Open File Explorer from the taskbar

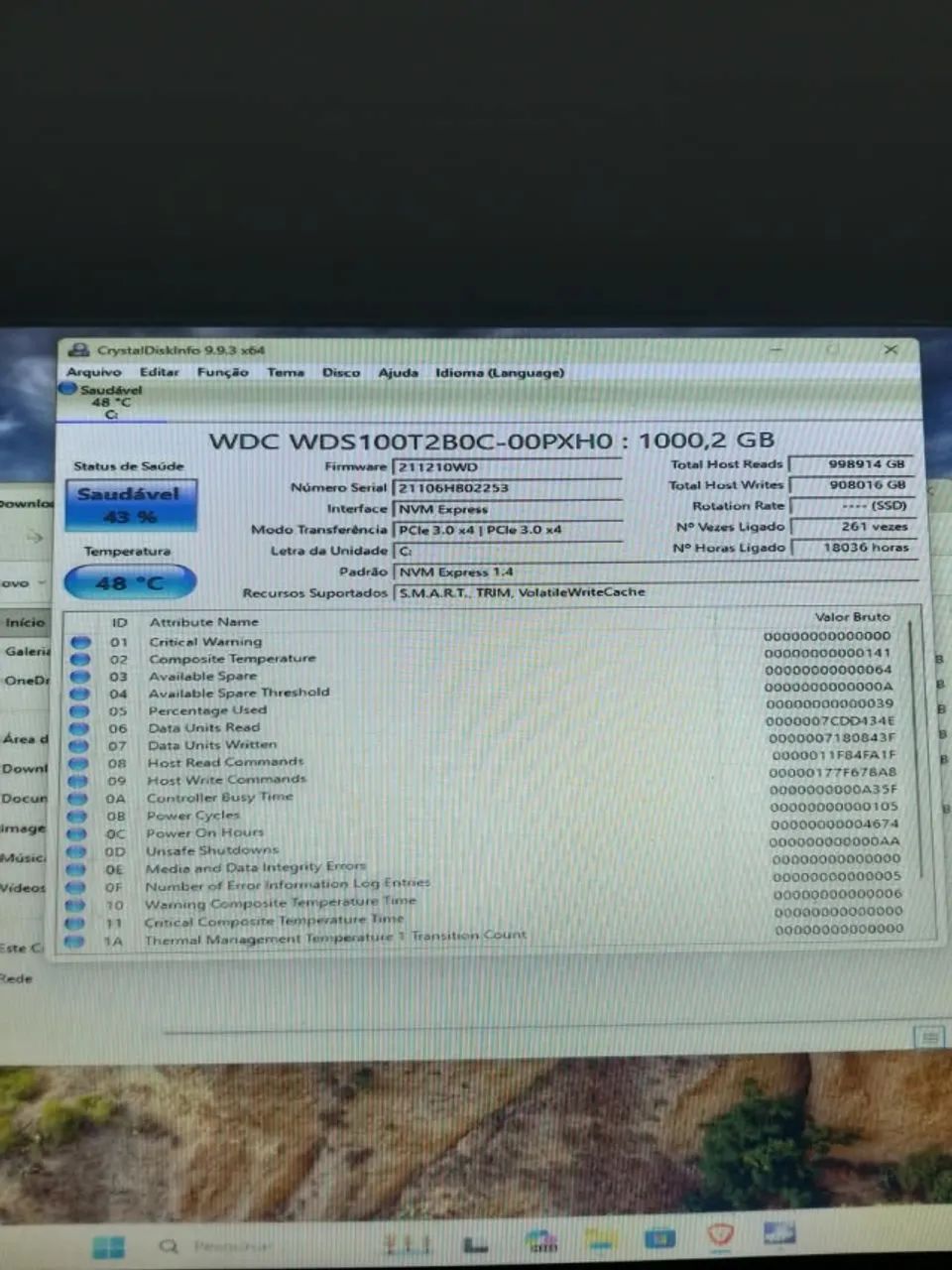click(601, 1240)
